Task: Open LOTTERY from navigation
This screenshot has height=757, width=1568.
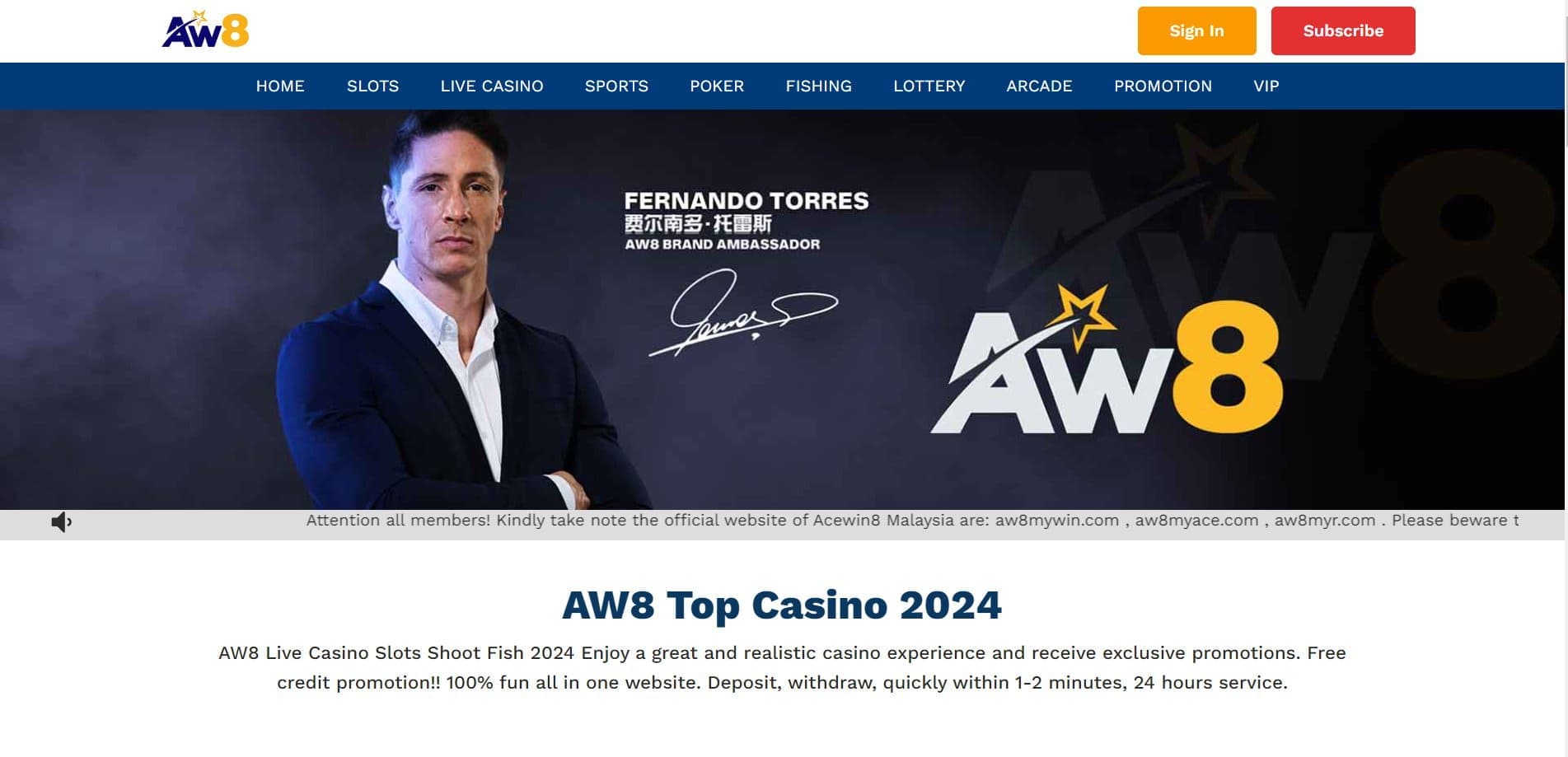Action: pos(929,86)
